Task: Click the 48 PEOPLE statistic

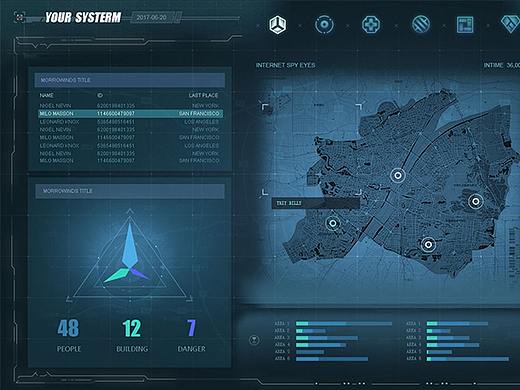Action: pos(68,335)
